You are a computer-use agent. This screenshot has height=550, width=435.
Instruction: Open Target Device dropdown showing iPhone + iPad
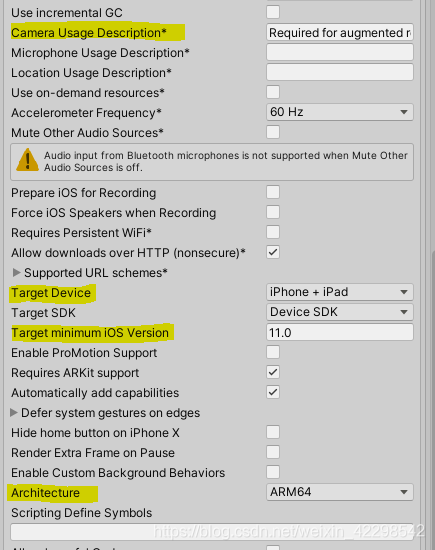pyautogui.click(x=340, y=292)
